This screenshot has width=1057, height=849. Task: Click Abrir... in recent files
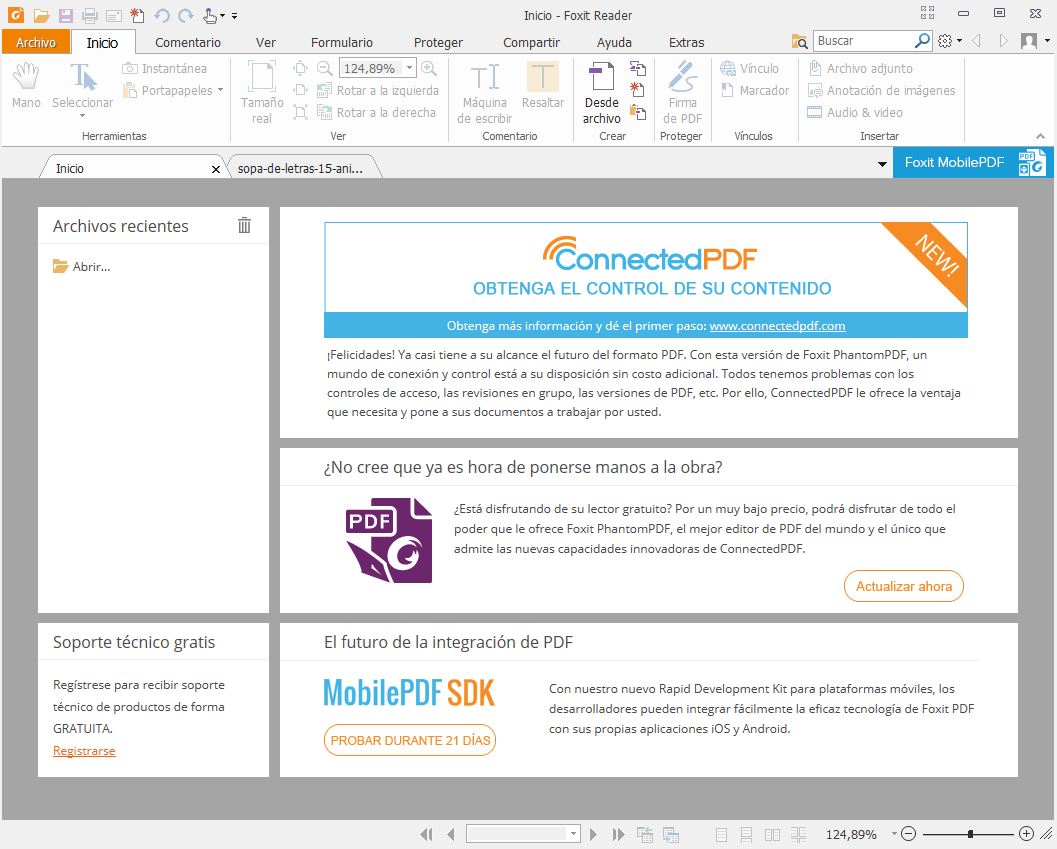(x=82, y=266)
